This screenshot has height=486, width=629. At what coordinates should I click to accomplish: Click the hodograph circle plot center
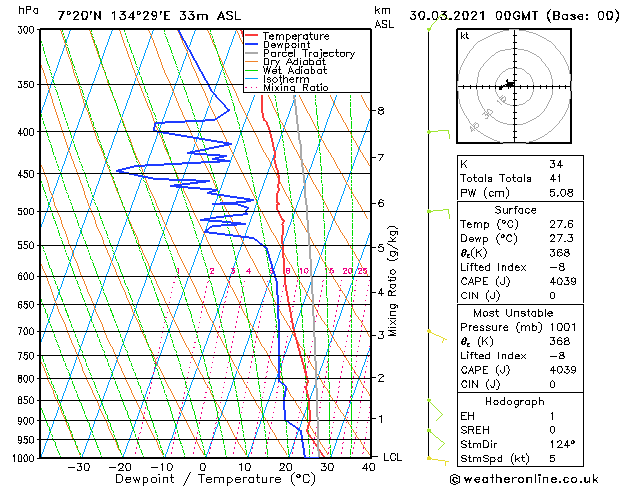(515, 87)
